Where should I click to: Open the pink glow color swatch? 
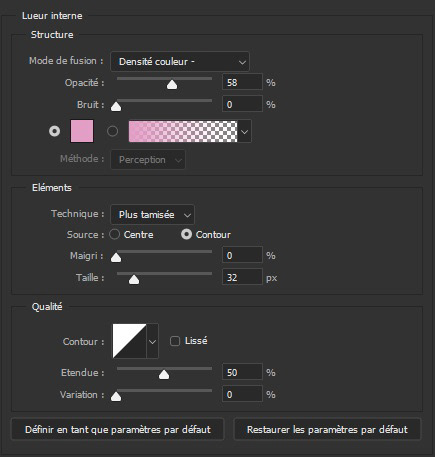[82, 131]
